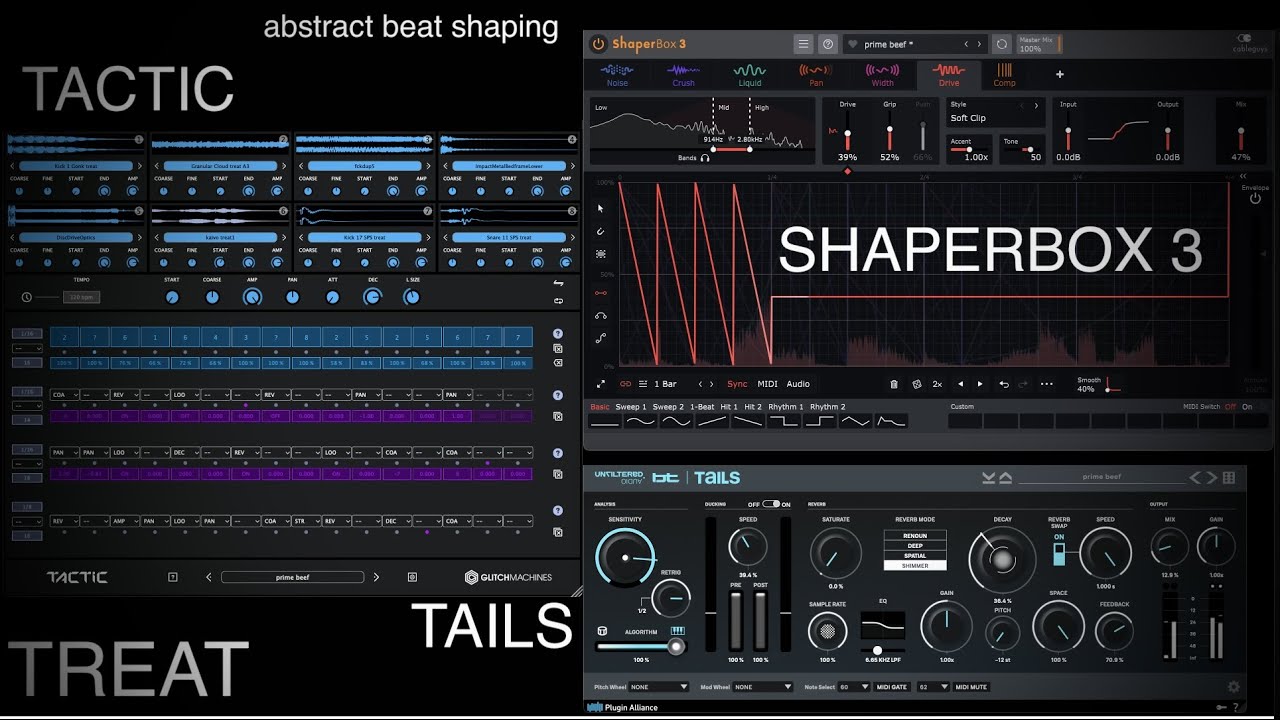Toggle the Tails Ducking off/on switch
Image resolution: width=1280 pixels, height=720 pixels.
coord(770,504)
